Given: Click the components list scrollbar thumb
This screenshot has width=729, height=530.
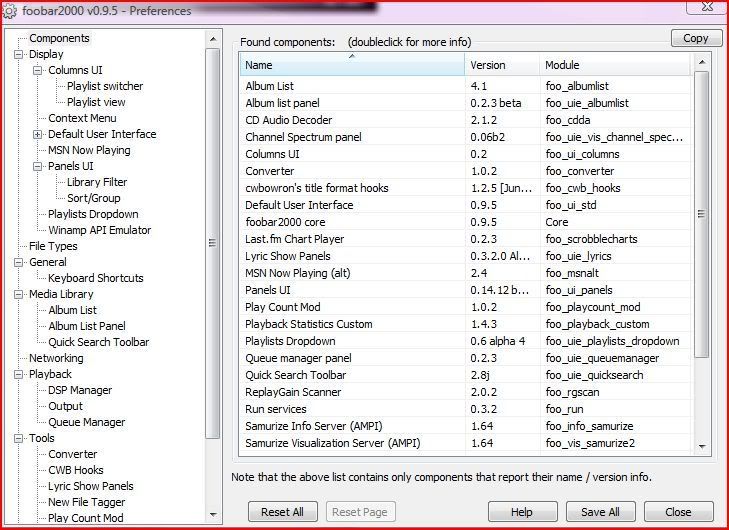Looking at the screenshot, I should coord(702,214).
